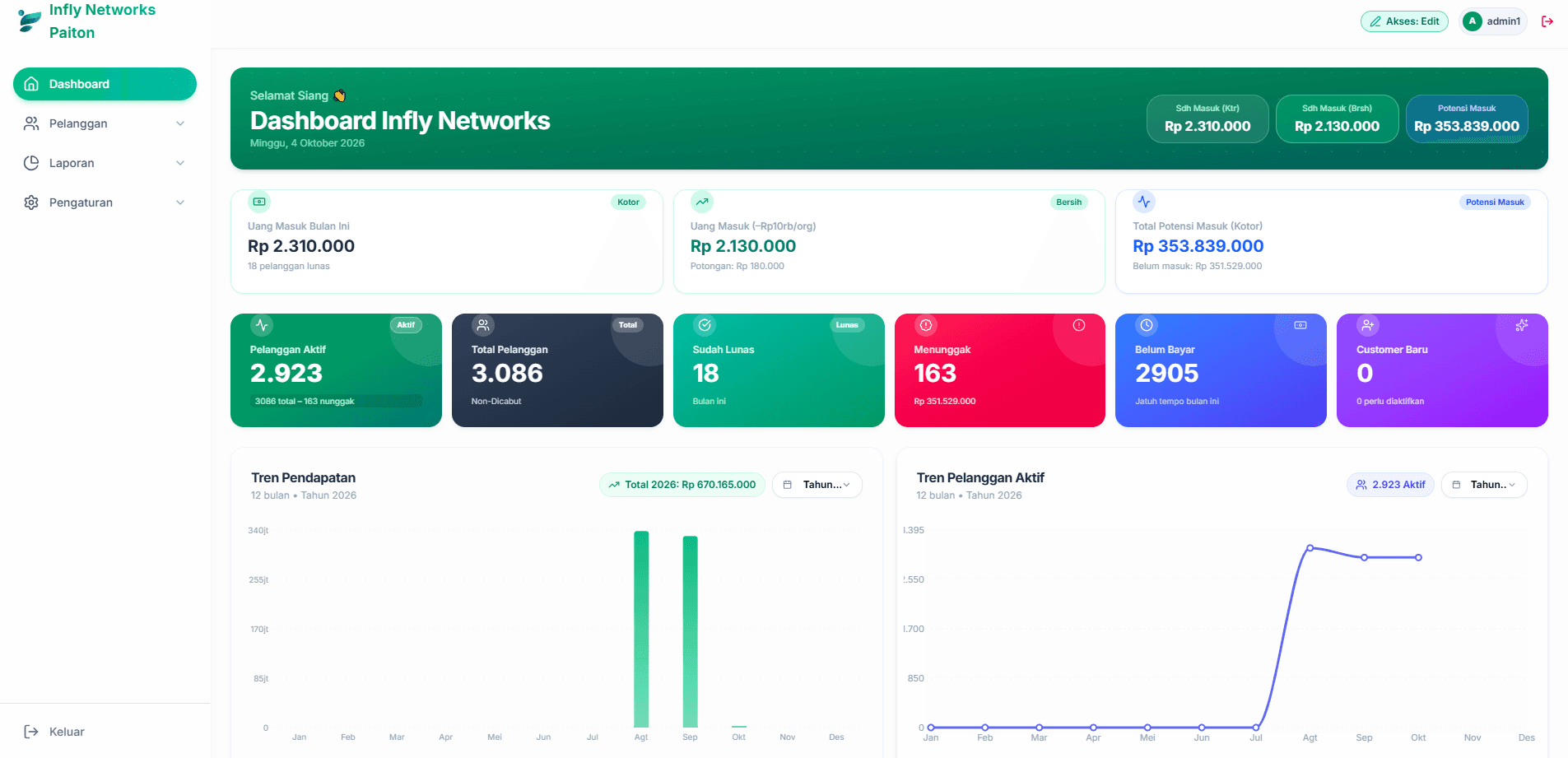The image size is (1568, 758).
Task: Click the trend arrow icon on Uang Masuk bersih card
Action: (702, 202)
